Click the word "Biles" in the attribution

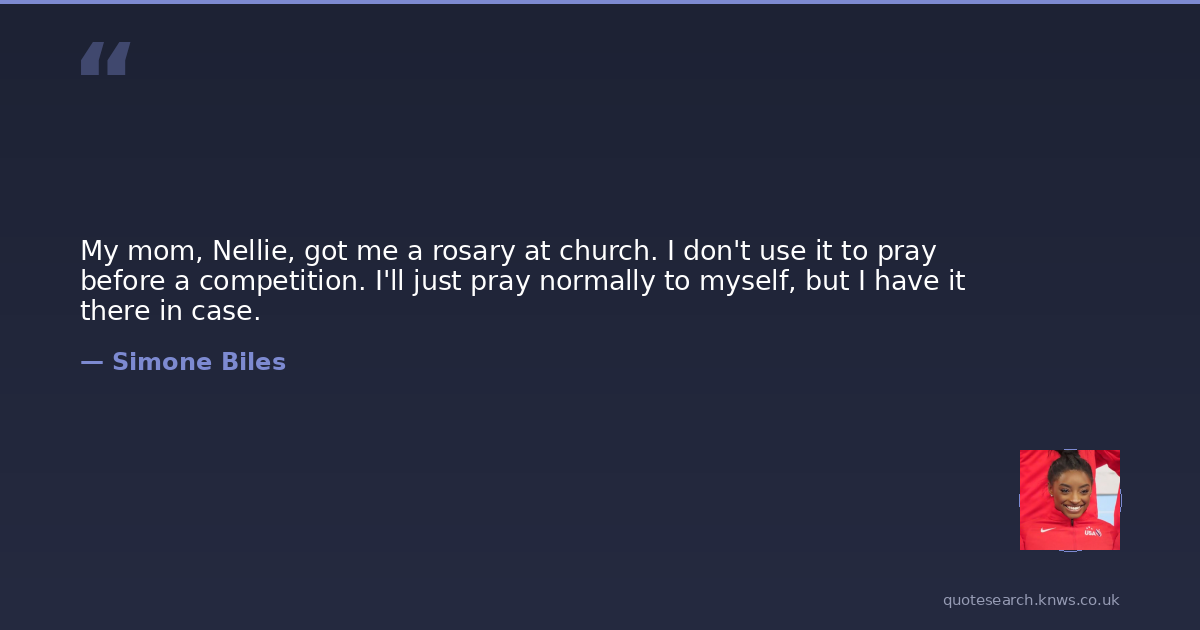pyautogui.click(x=253, y=362)
